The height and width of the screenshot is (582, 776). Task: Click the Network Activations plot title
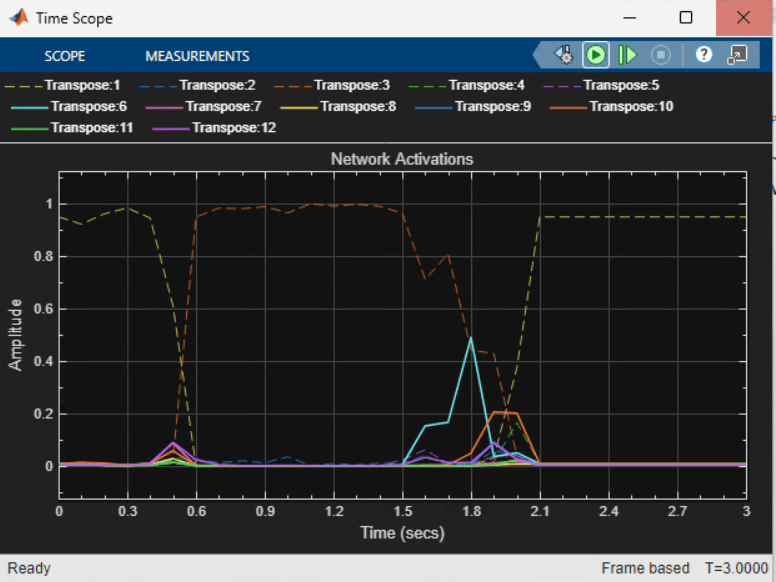[401, 159]
